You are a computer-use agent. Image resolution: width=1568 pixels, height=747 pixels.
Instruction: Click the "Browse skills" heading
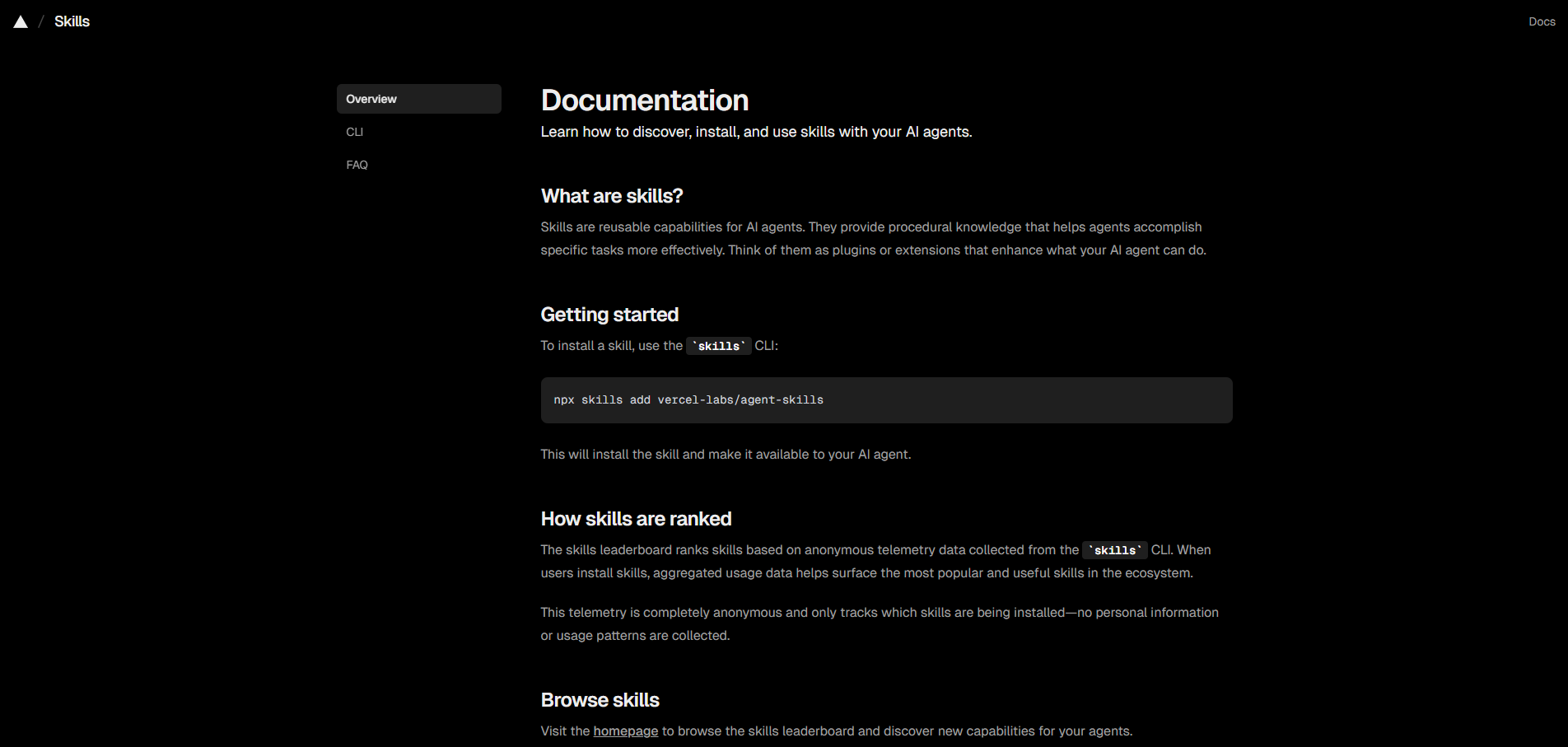600,700
